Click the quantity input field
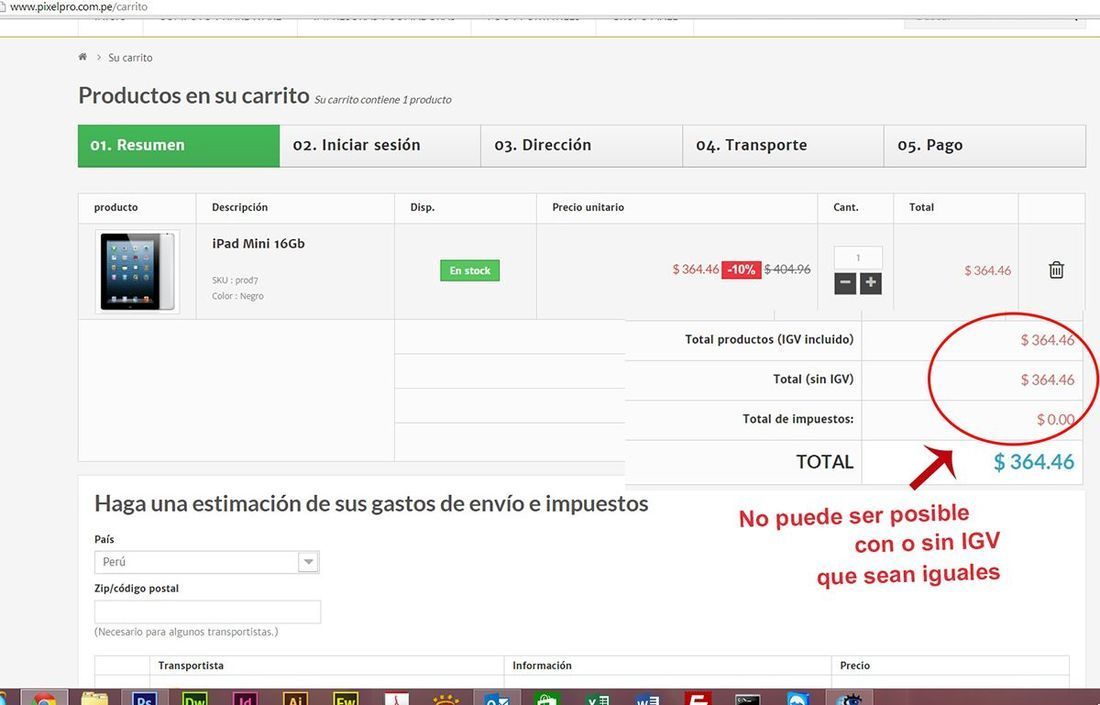1100x705 pixels. pos(858,257)
